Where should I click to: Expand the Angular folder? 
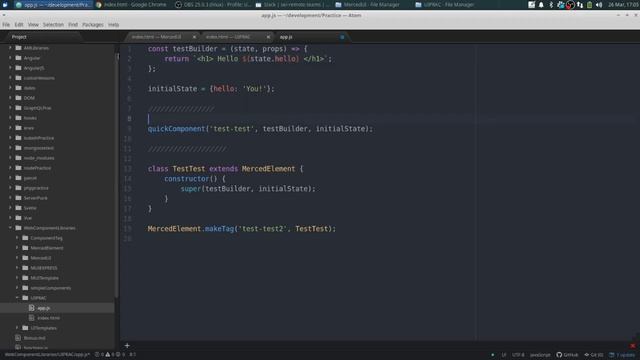coord(10,58)
